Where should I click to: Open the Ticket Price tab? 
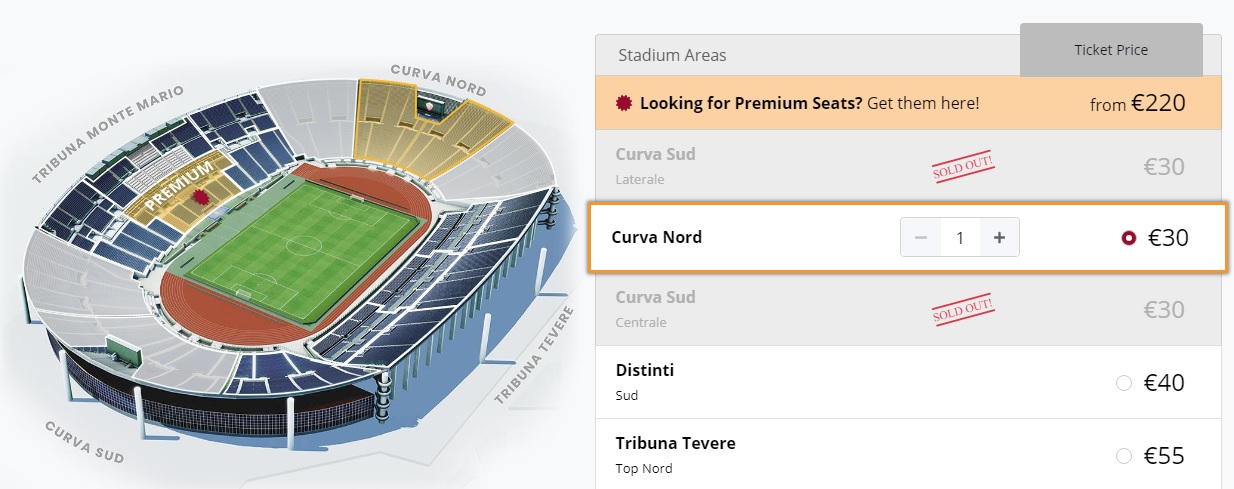coord(1111,50)
